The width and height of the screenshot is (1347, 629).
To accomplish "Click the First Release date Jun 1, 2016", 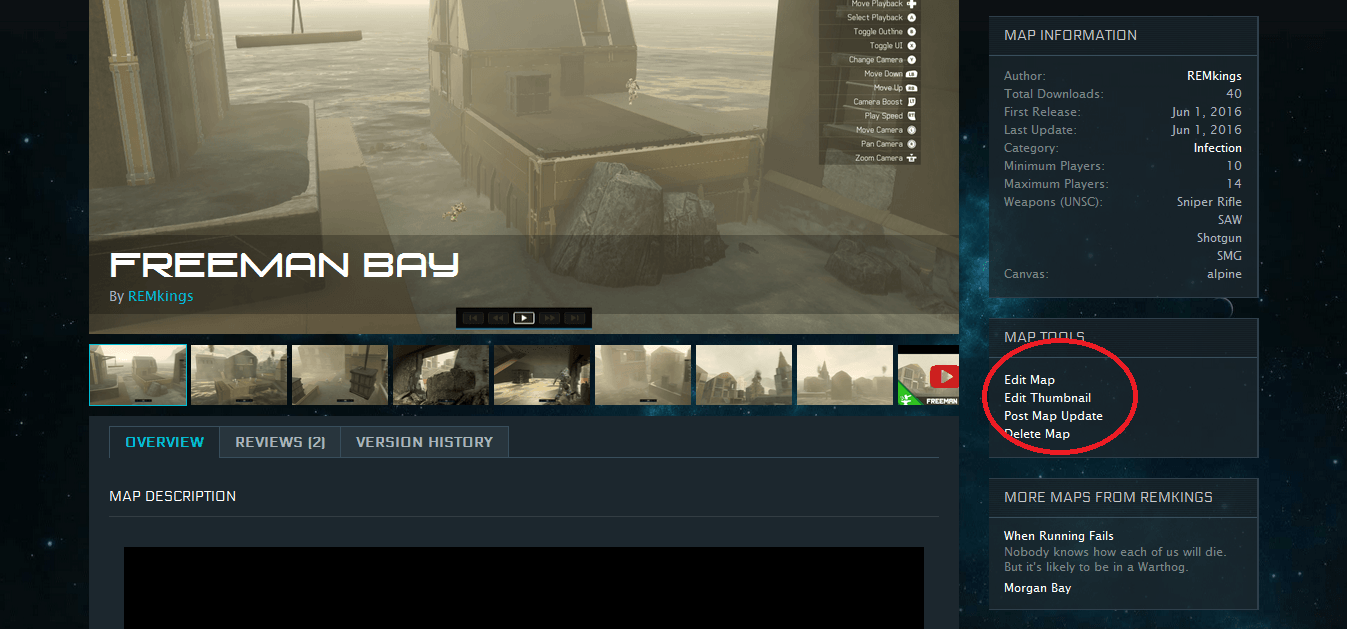I will point(1207,112).
